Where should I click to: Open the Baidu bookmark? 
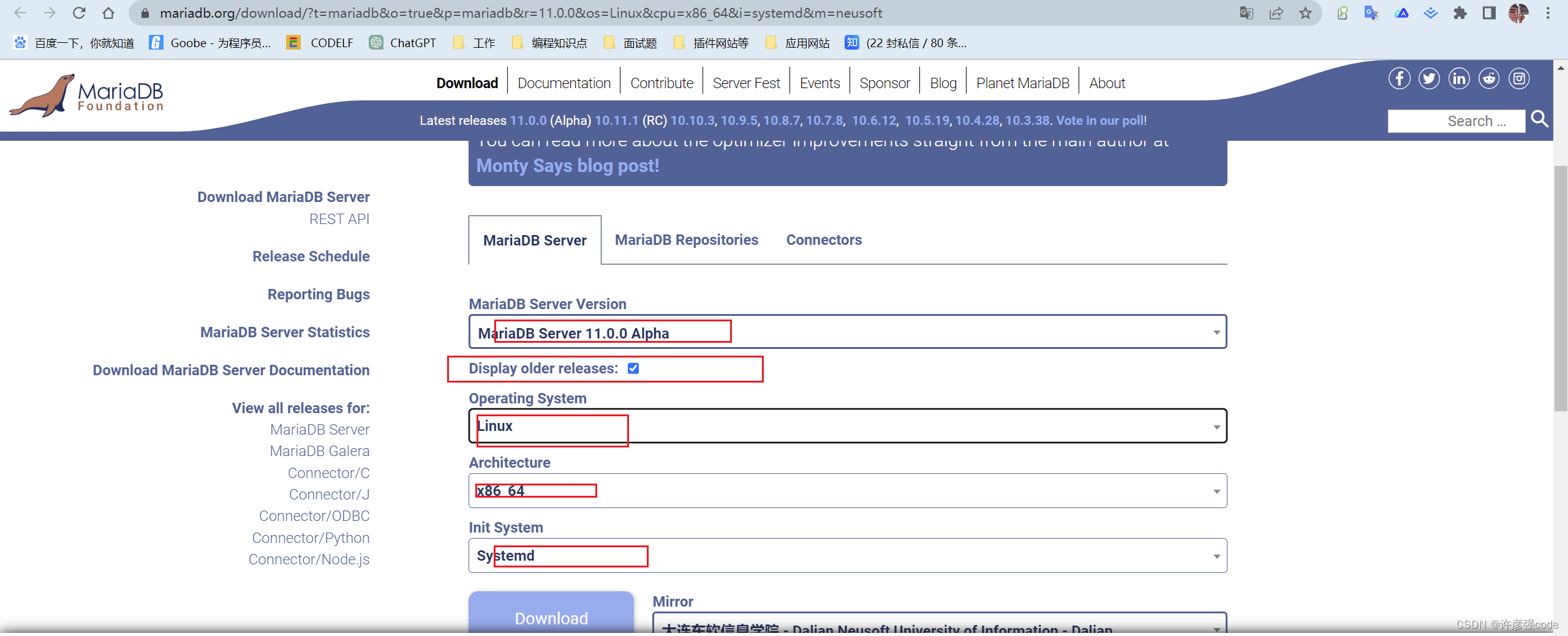tap(74, 43)
